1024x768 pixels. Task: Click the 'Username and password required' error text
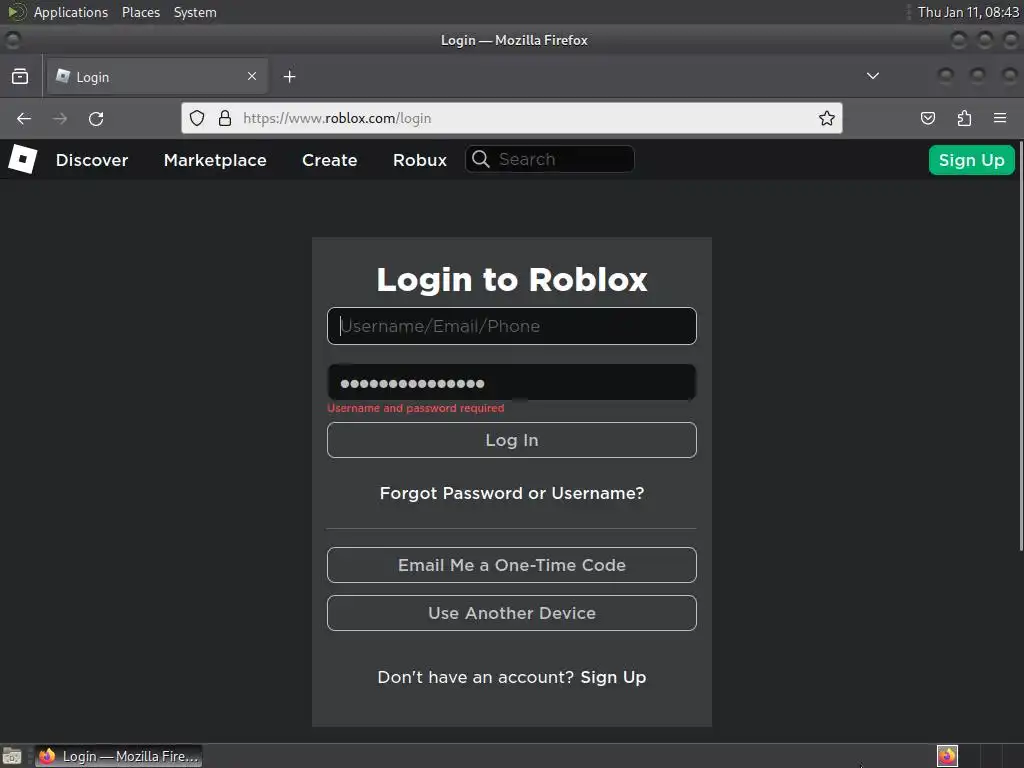click(x=416, y=408)
